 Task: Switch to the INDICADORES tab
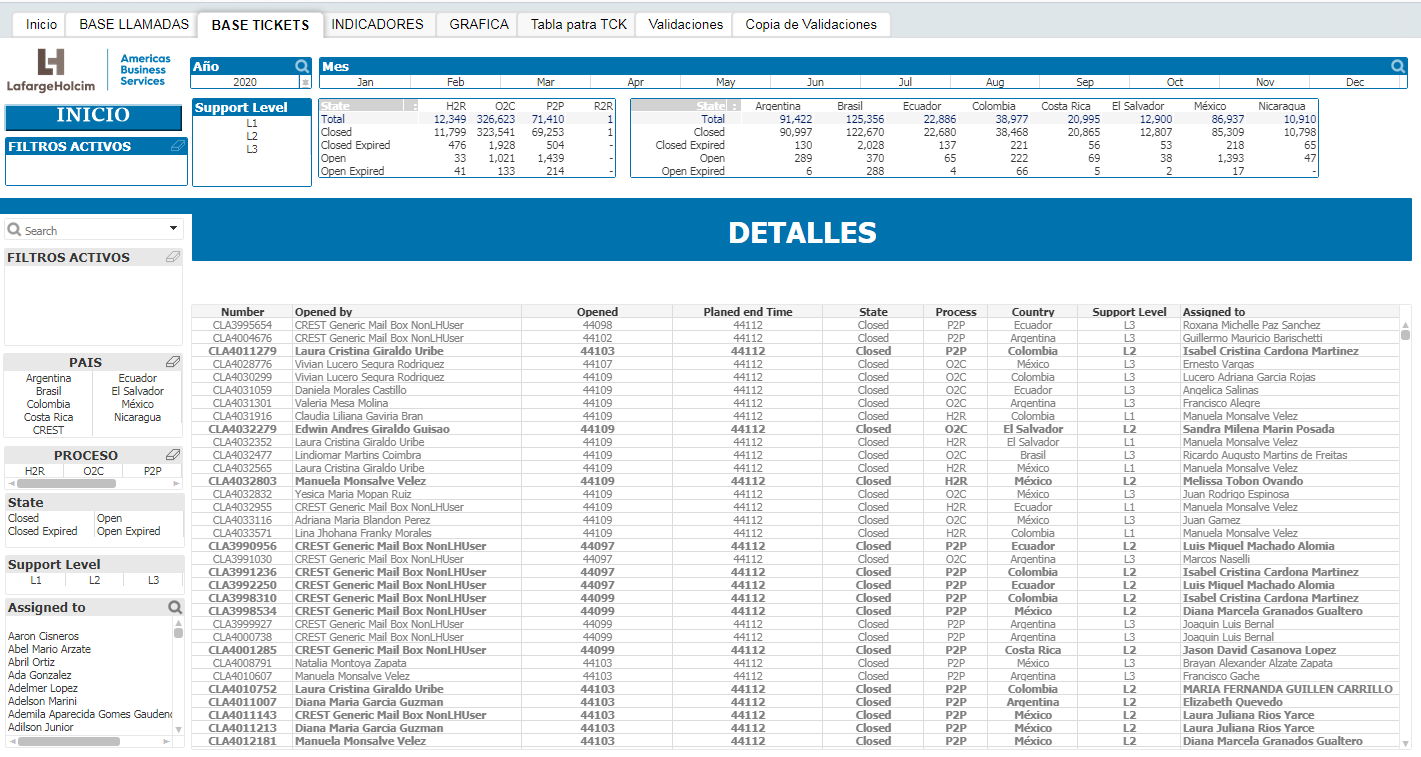click(378, 24)
